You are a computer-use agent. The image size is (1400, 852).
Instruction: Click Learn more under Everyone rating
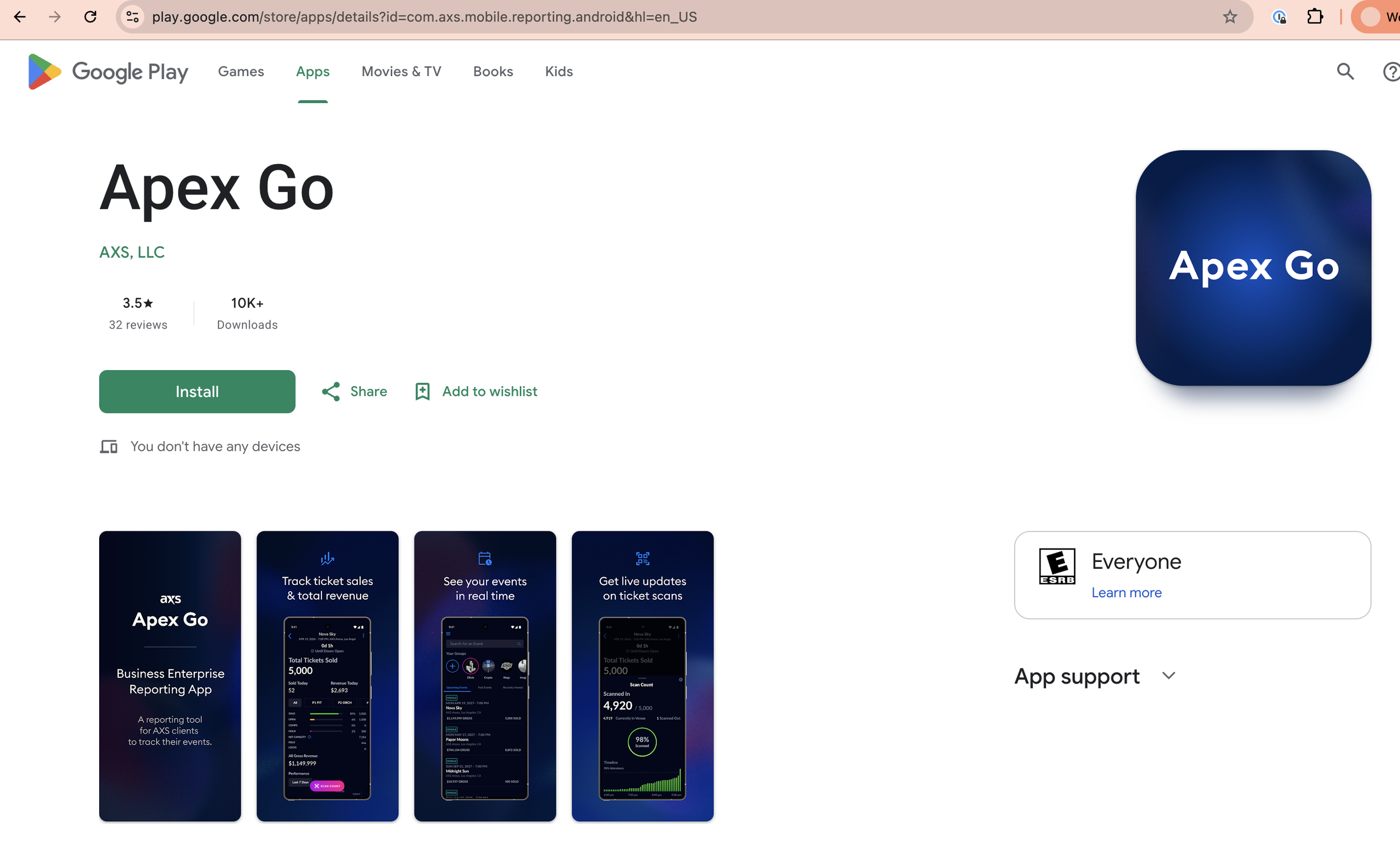point(1126,592)
